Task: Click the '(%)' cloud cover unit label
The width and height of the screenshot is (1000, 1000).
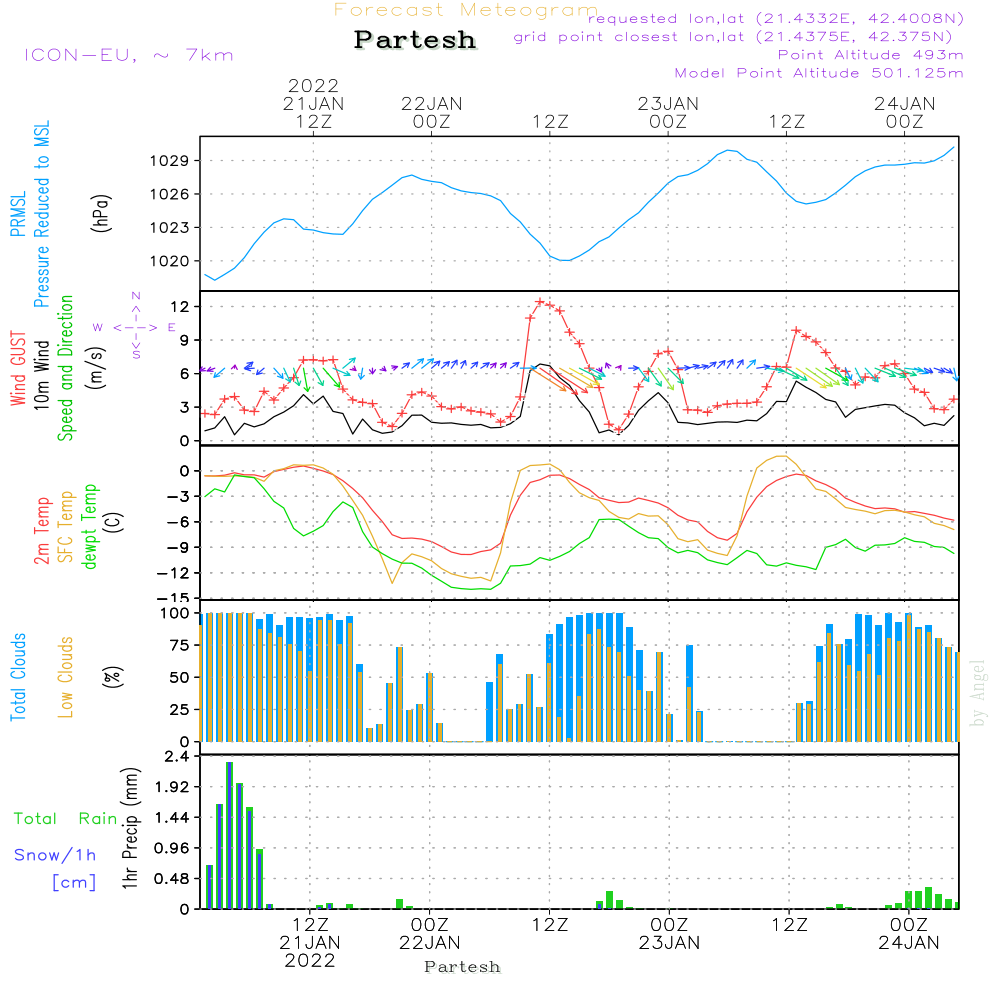Action: point(112,677)
